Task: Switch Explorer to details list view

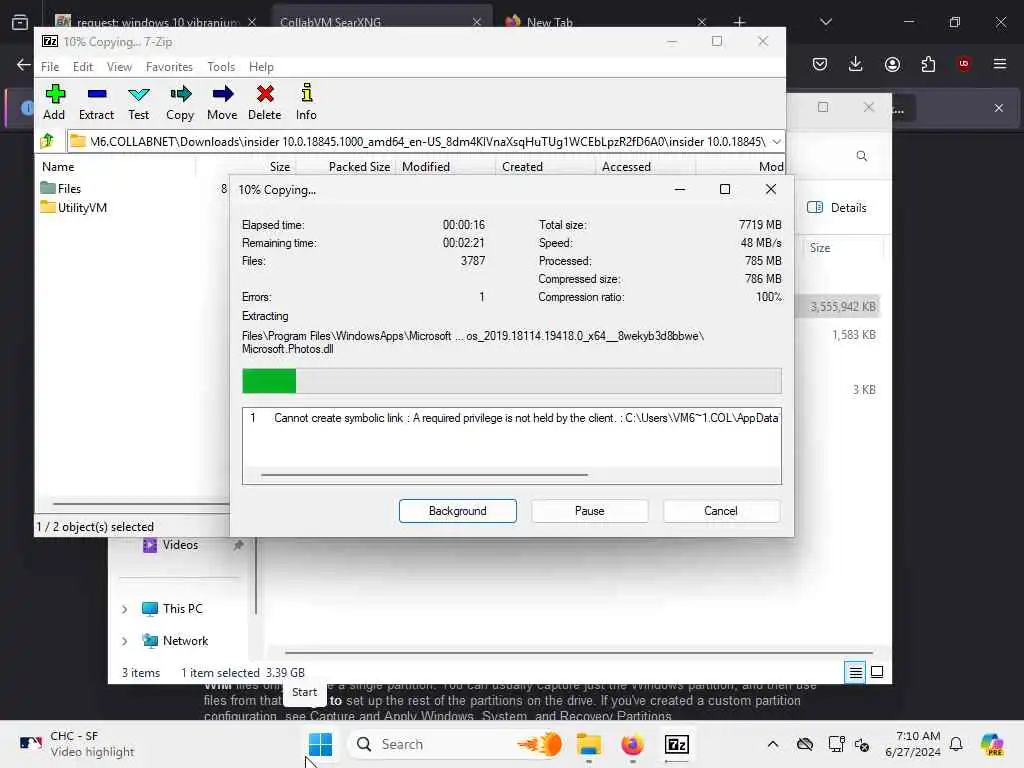Action: pos(855,672)
